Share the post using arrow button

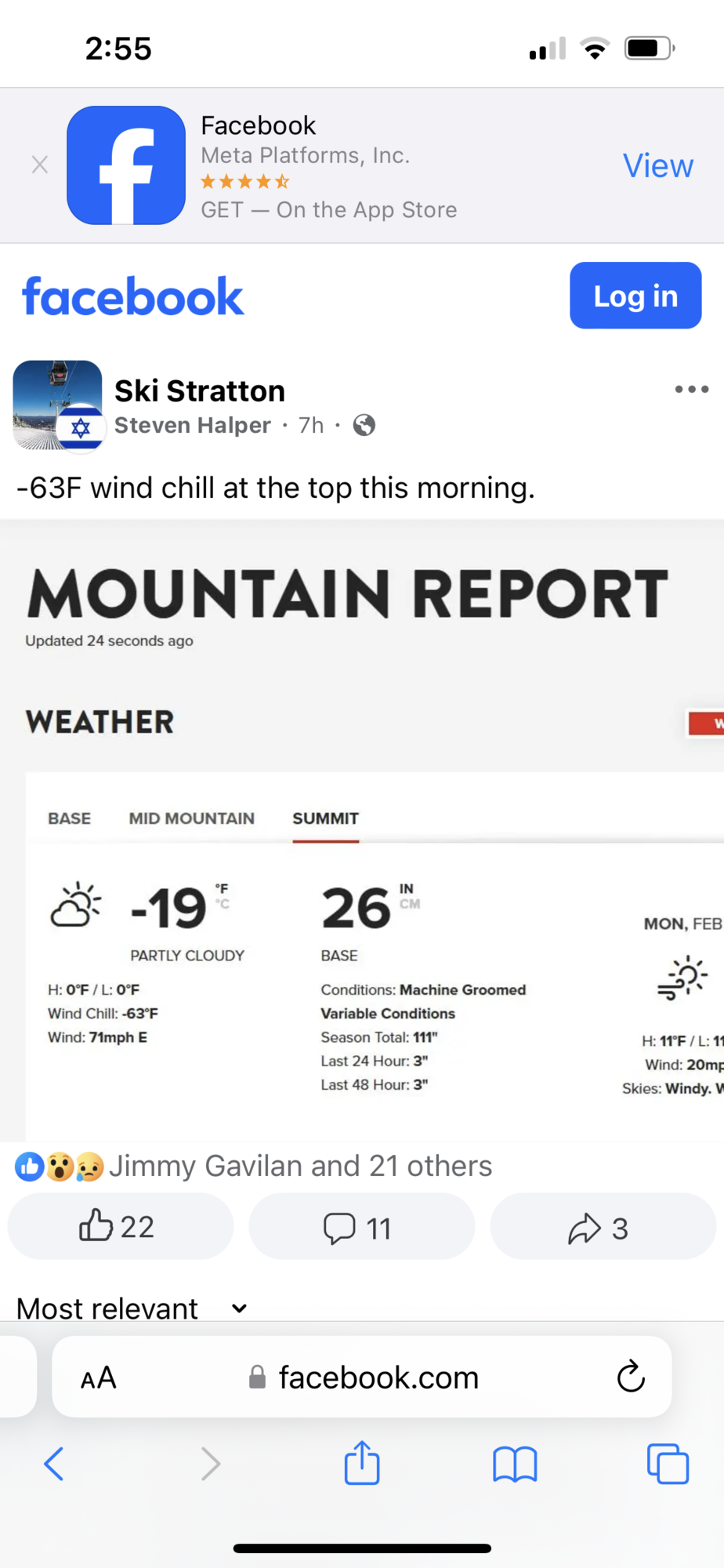click(x=603, y=1226)
